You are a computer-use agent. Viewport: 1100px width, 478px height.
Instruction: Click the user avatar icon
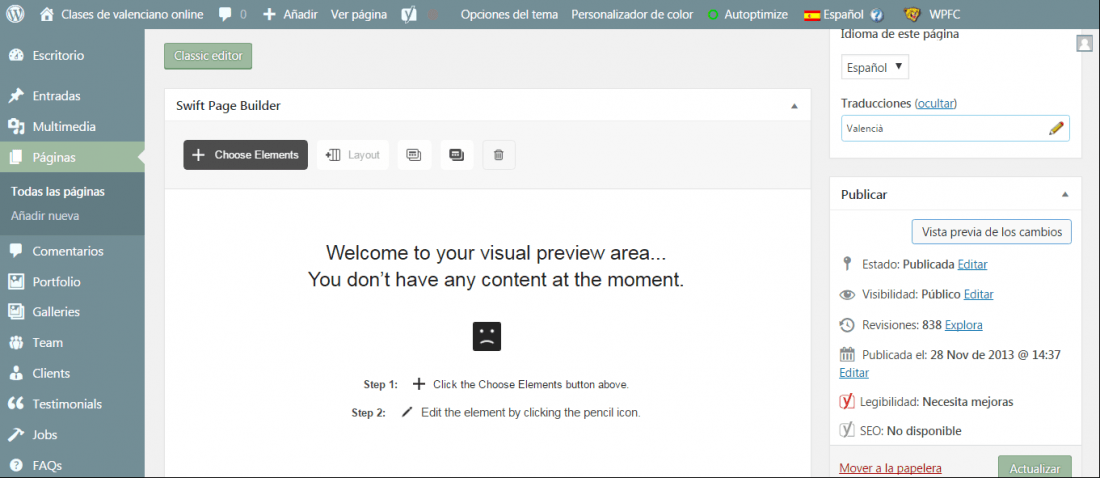pos(1084,44)
